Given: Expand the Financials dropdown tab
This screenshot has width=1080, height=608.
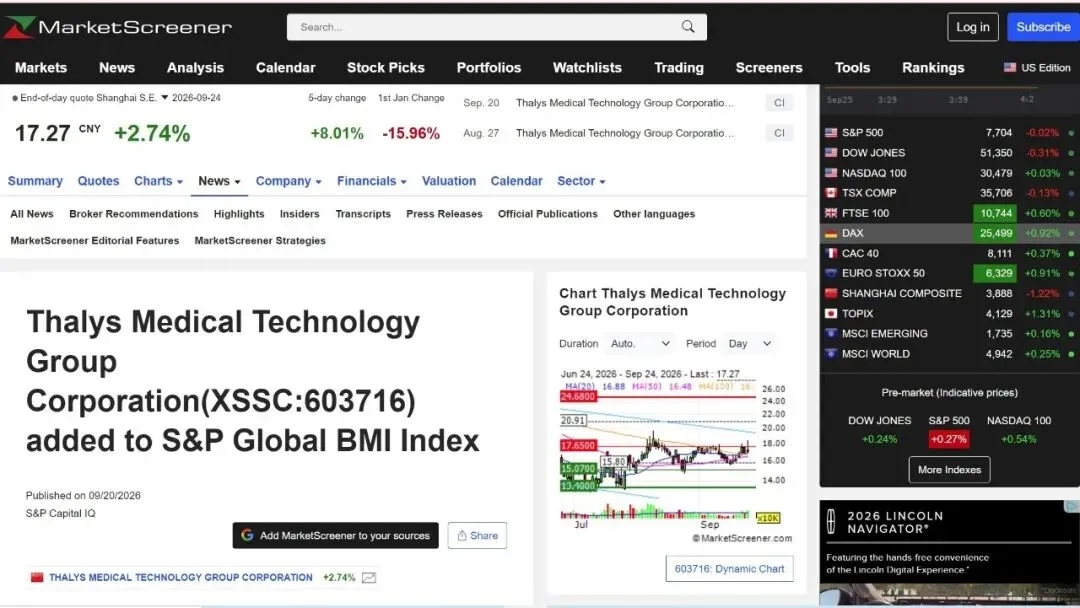Looking at the screenshot, I should pyautogui.click(x=372, y=181).
